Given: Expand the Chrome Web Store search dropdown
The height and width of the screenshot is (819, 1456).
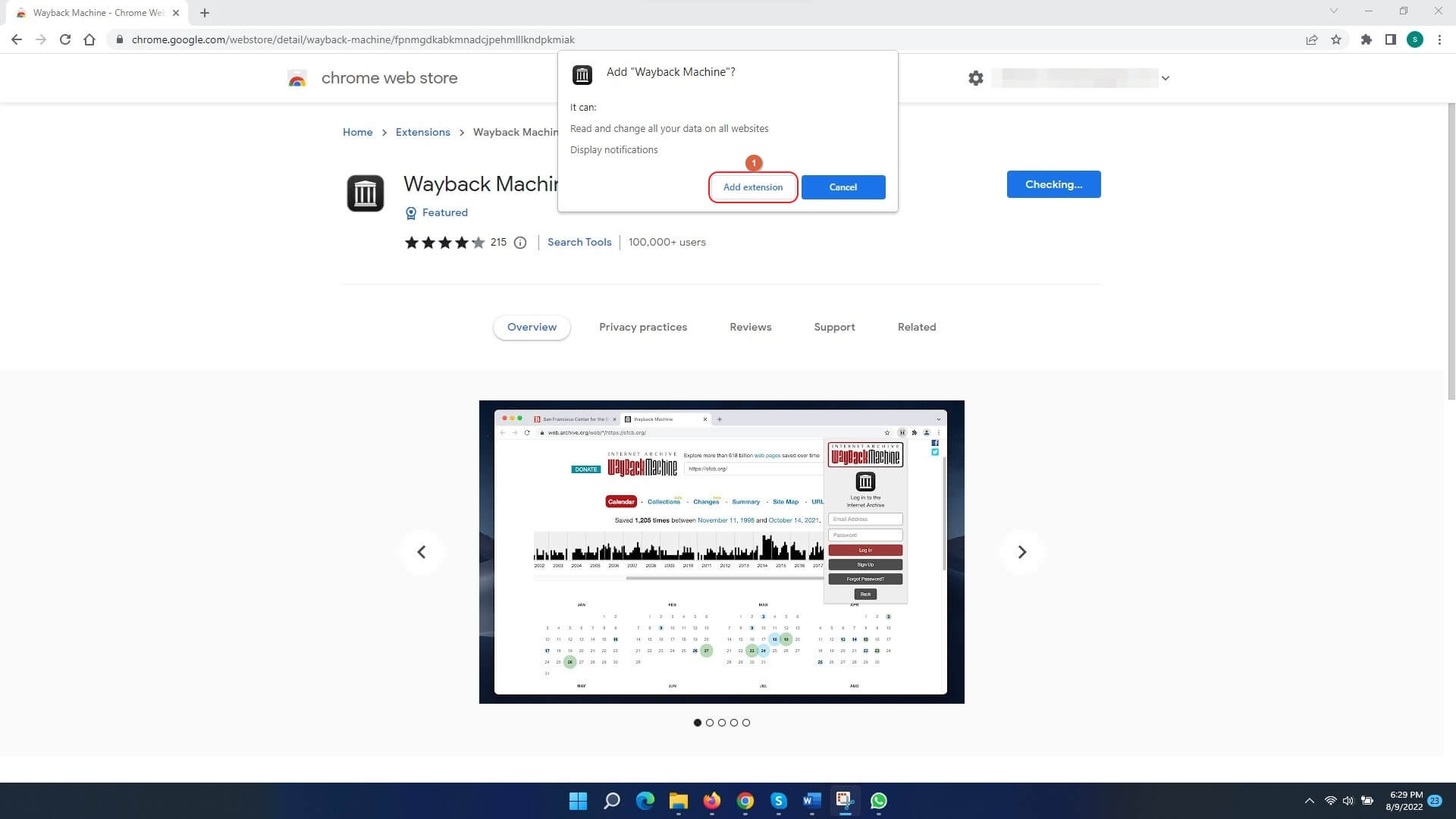Looking at the screenshot, I should point(1163,78).
